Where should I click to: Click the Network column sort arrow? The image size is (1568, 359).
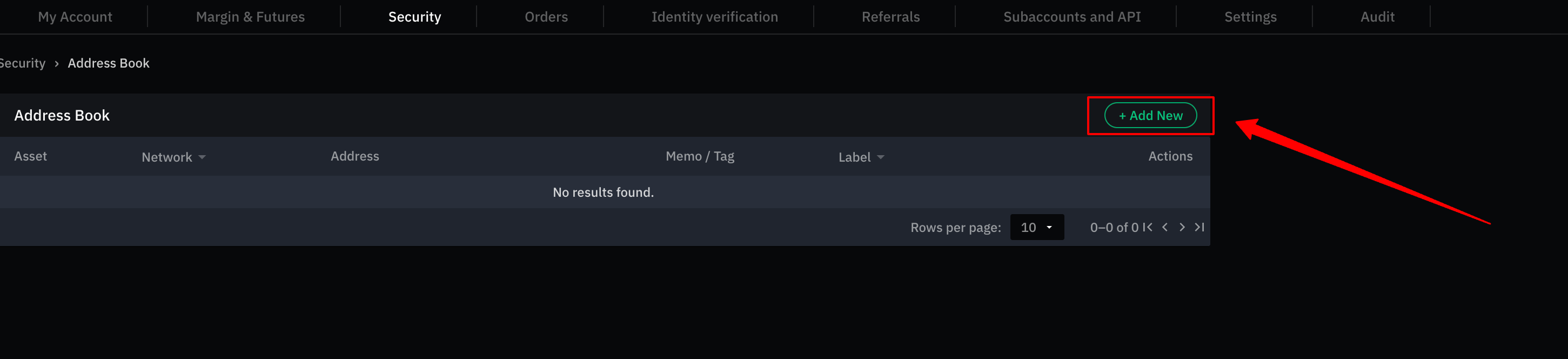(202, 157)
